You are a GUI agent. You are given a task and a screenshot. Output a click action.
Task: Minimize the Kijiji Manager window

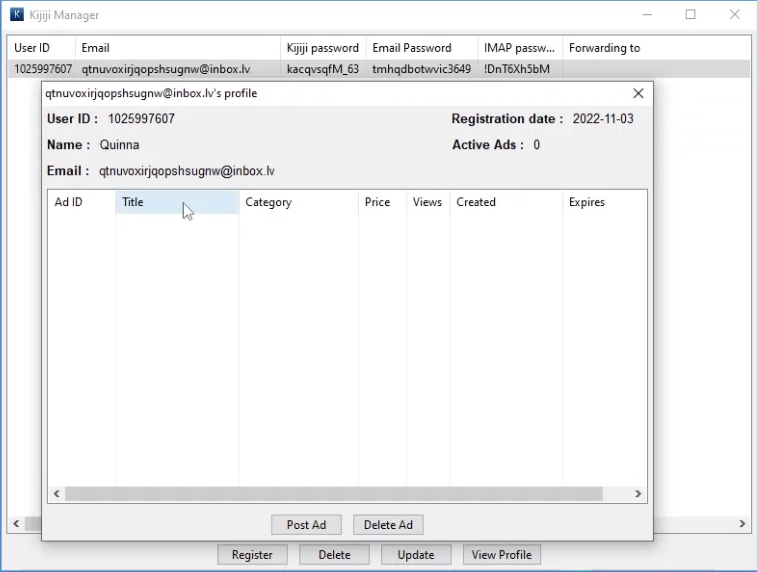pyautogui.click(x=647, y=14)
